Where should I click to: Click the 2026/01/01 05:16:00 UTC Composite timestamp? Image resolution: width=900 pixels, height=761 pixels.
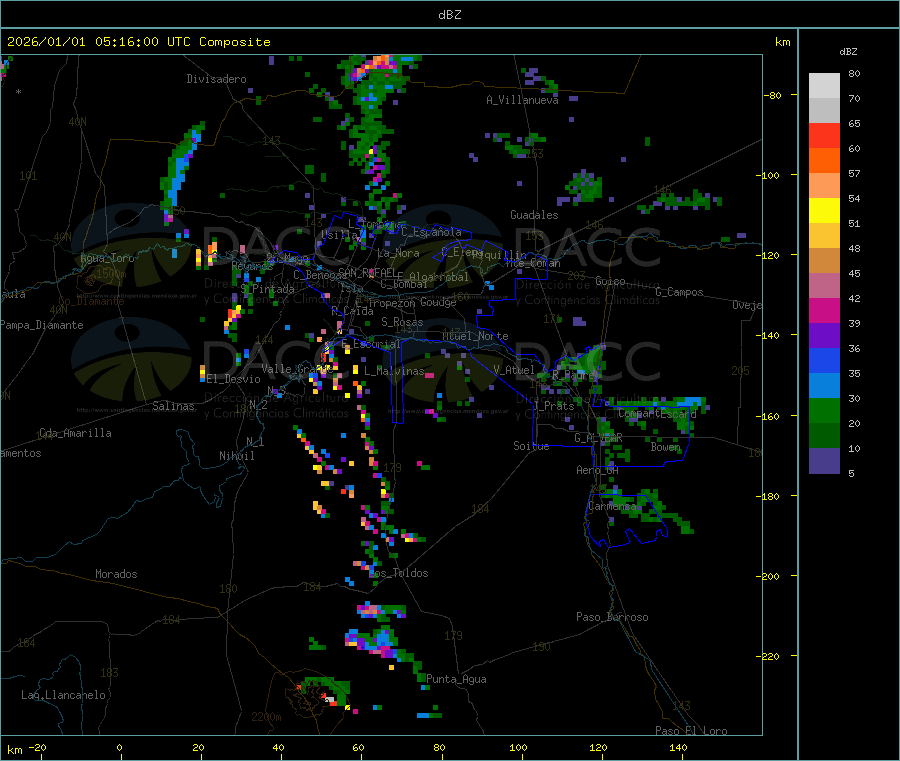[138, 42]
